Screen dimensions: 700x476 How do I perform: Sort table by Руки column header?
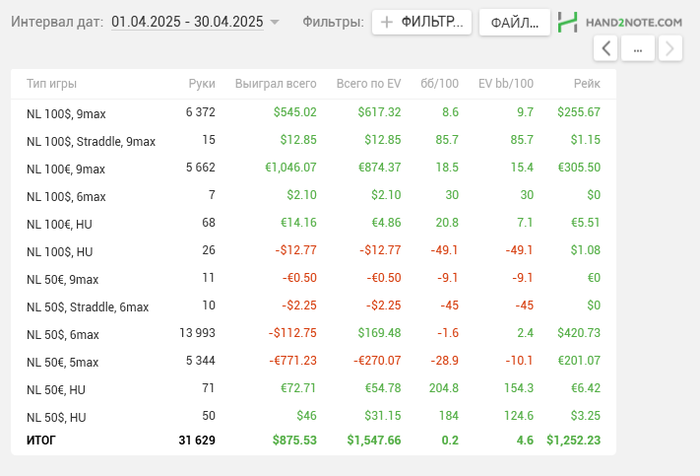[x=201, y=85]
